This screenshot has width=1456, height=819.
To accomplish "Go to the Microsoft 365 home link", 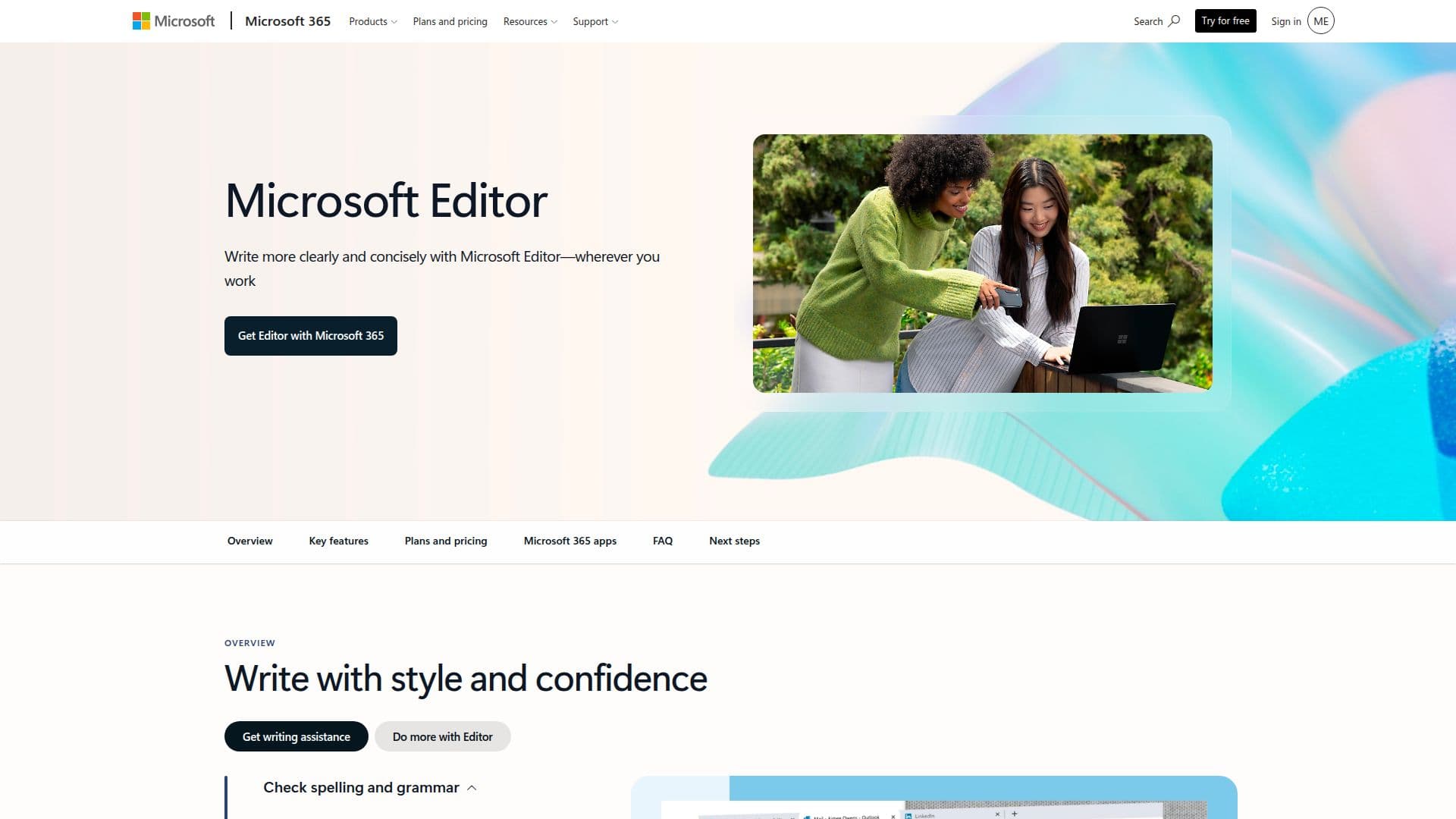I will click(287, 21).
